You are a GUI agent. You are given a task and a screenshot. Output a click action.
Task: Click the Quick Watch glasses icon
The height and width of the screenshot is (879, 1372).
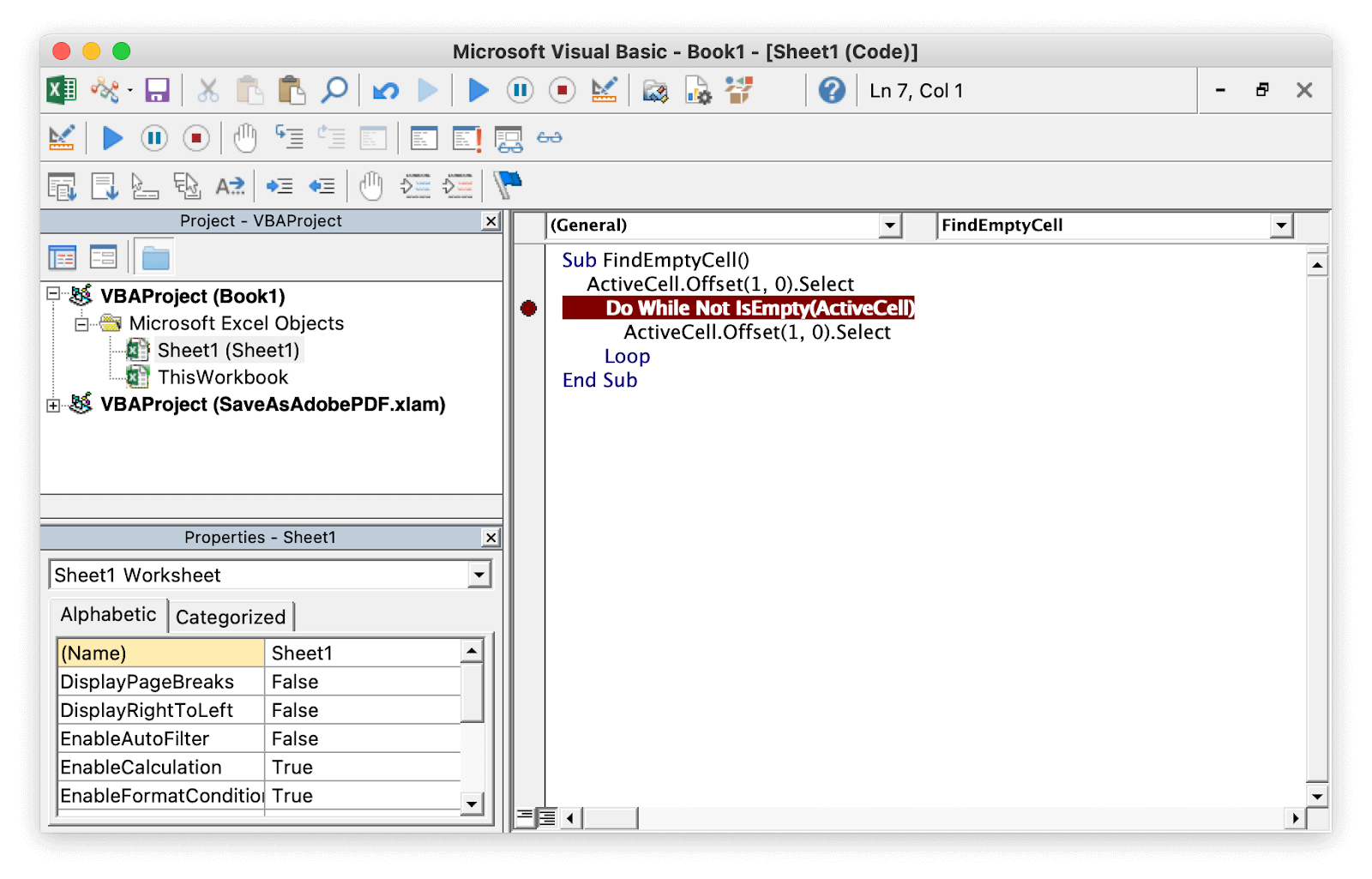(x=549, y=138)
